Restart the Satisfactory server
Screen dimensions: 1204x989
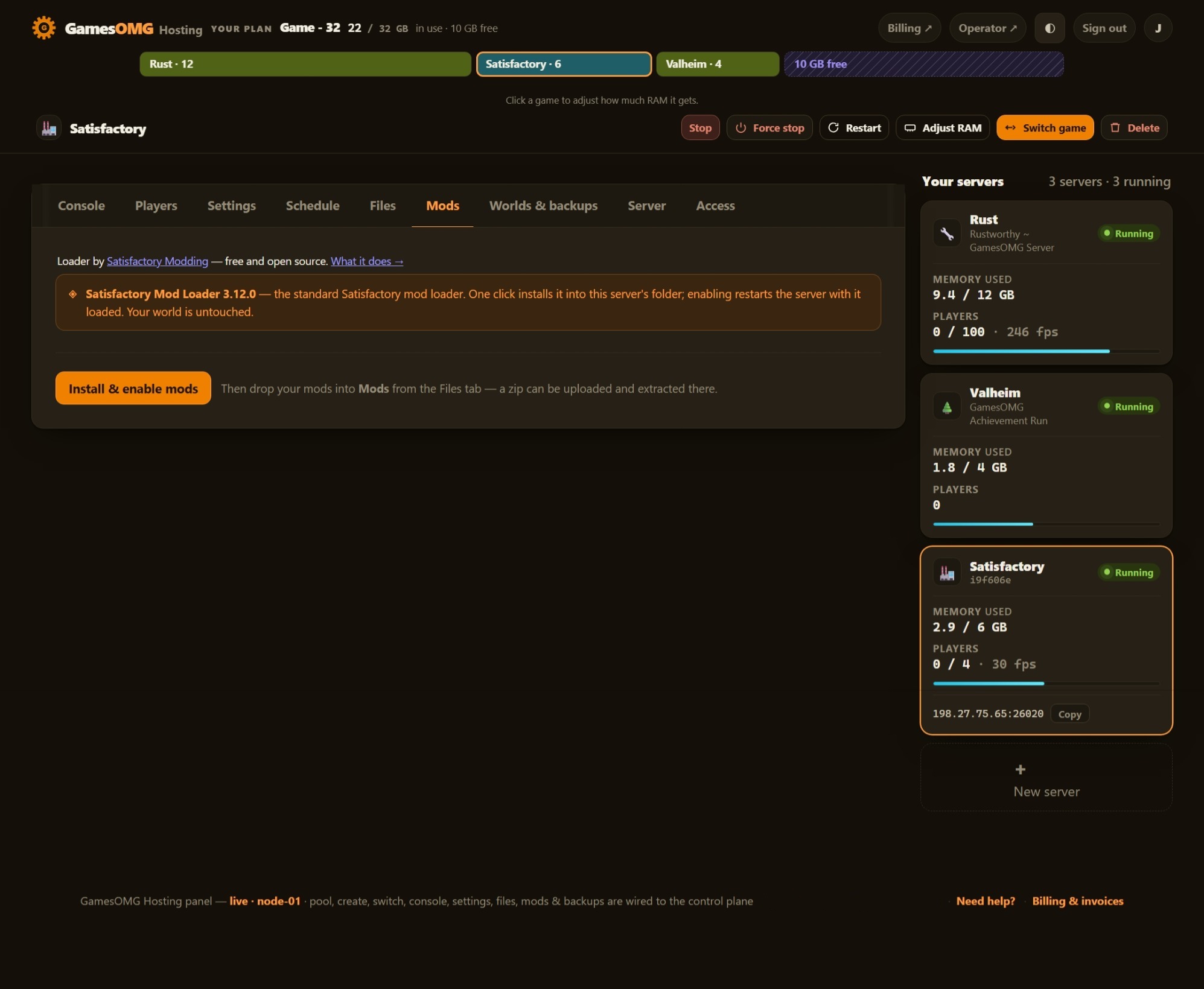coord(854,128)
